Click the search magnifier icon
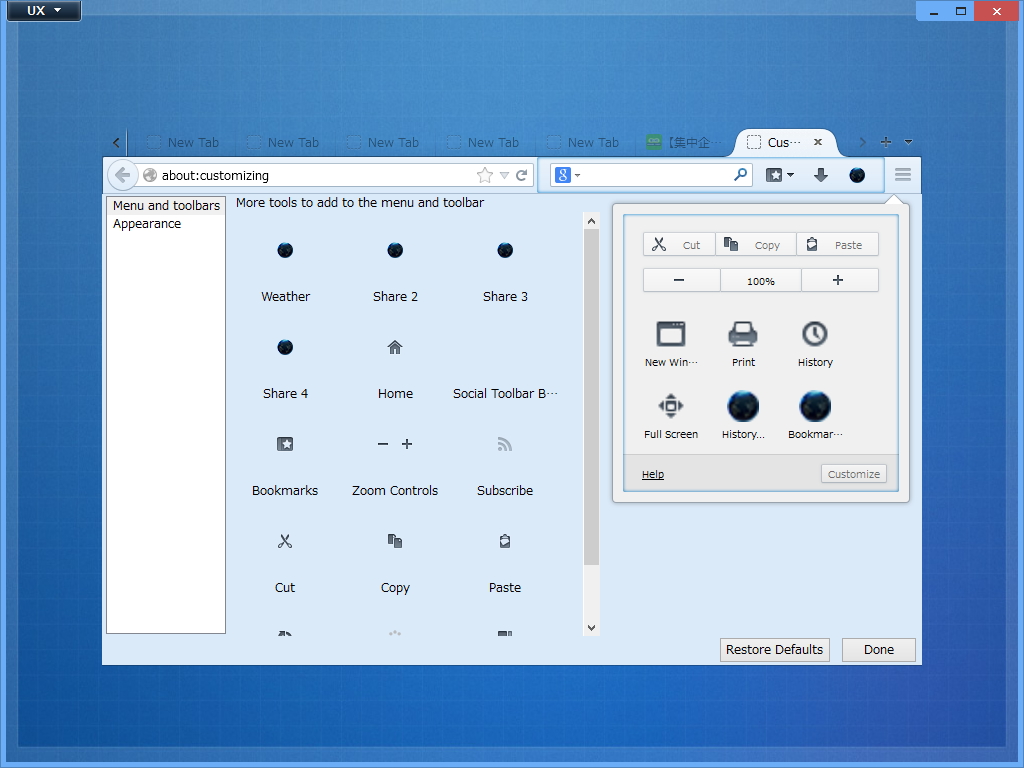Image resolution: width=1024 pixels, height=768 pixels. coord(741,174)
